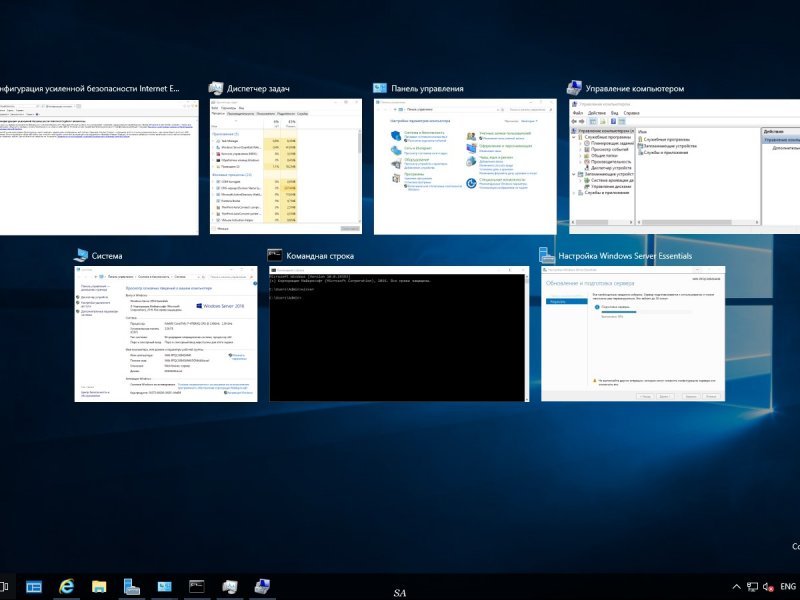This screenshot has height=600, width=800.
Task: Open the Справка menu in Управление компьютером
Action: coord(631,113)
